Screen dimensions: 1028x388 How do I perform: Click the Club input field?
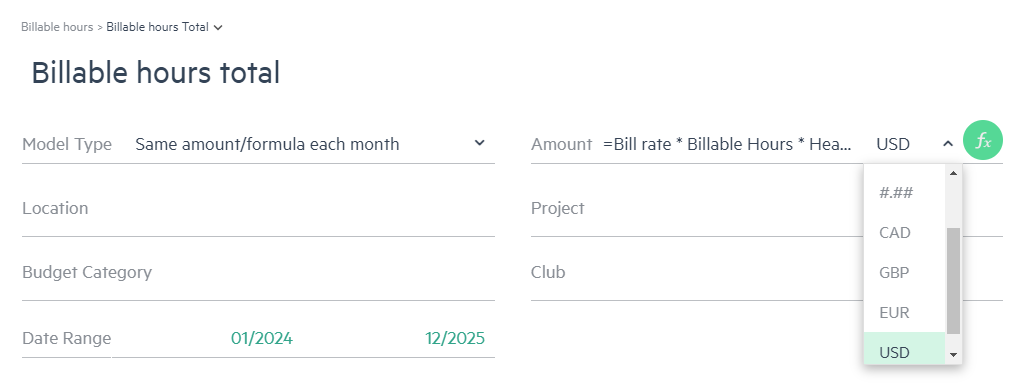tap(697, 273)
